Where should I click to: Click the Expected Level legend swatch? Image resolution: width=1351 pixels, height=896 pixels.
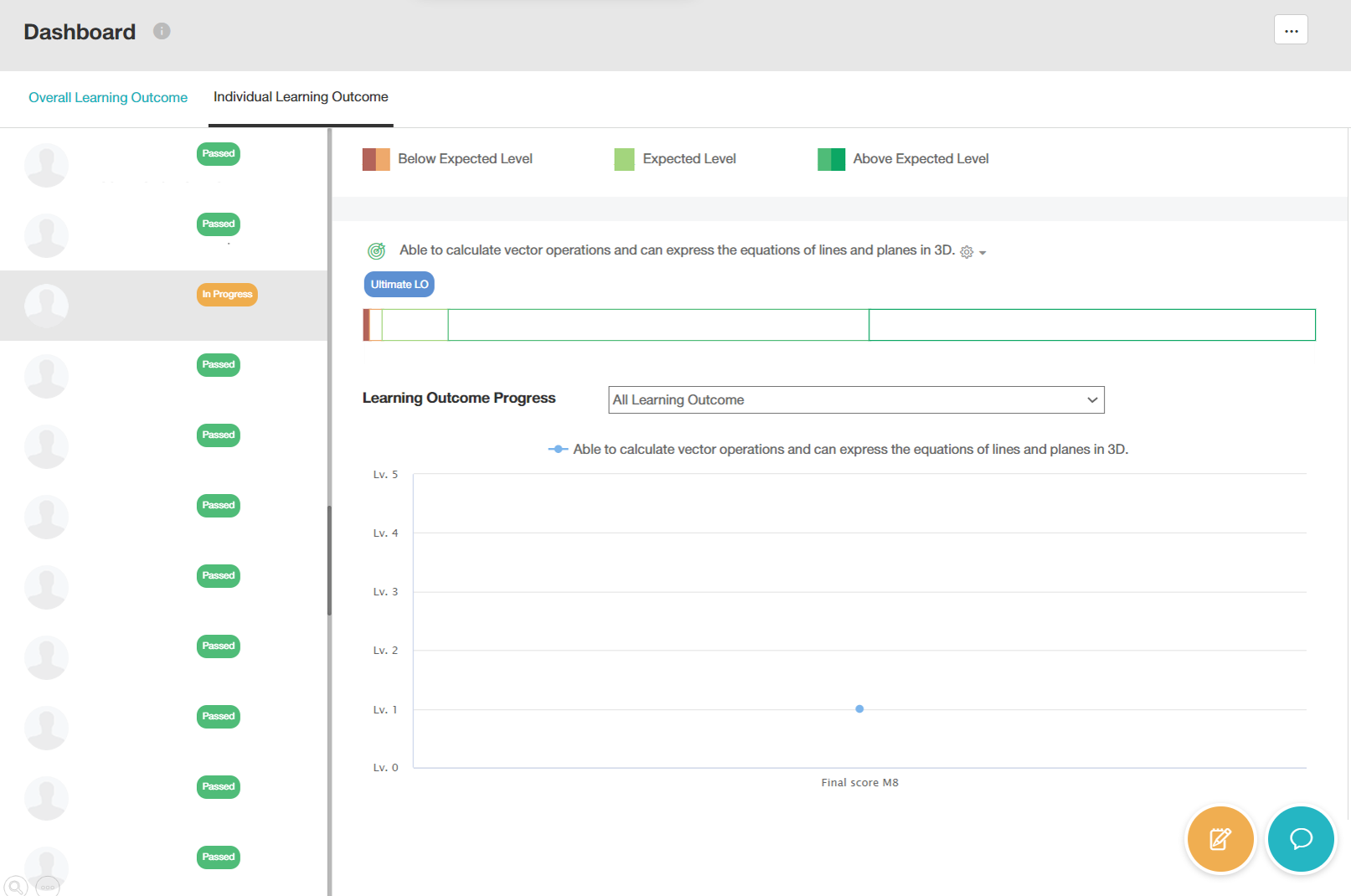click(x=624, y=159)
